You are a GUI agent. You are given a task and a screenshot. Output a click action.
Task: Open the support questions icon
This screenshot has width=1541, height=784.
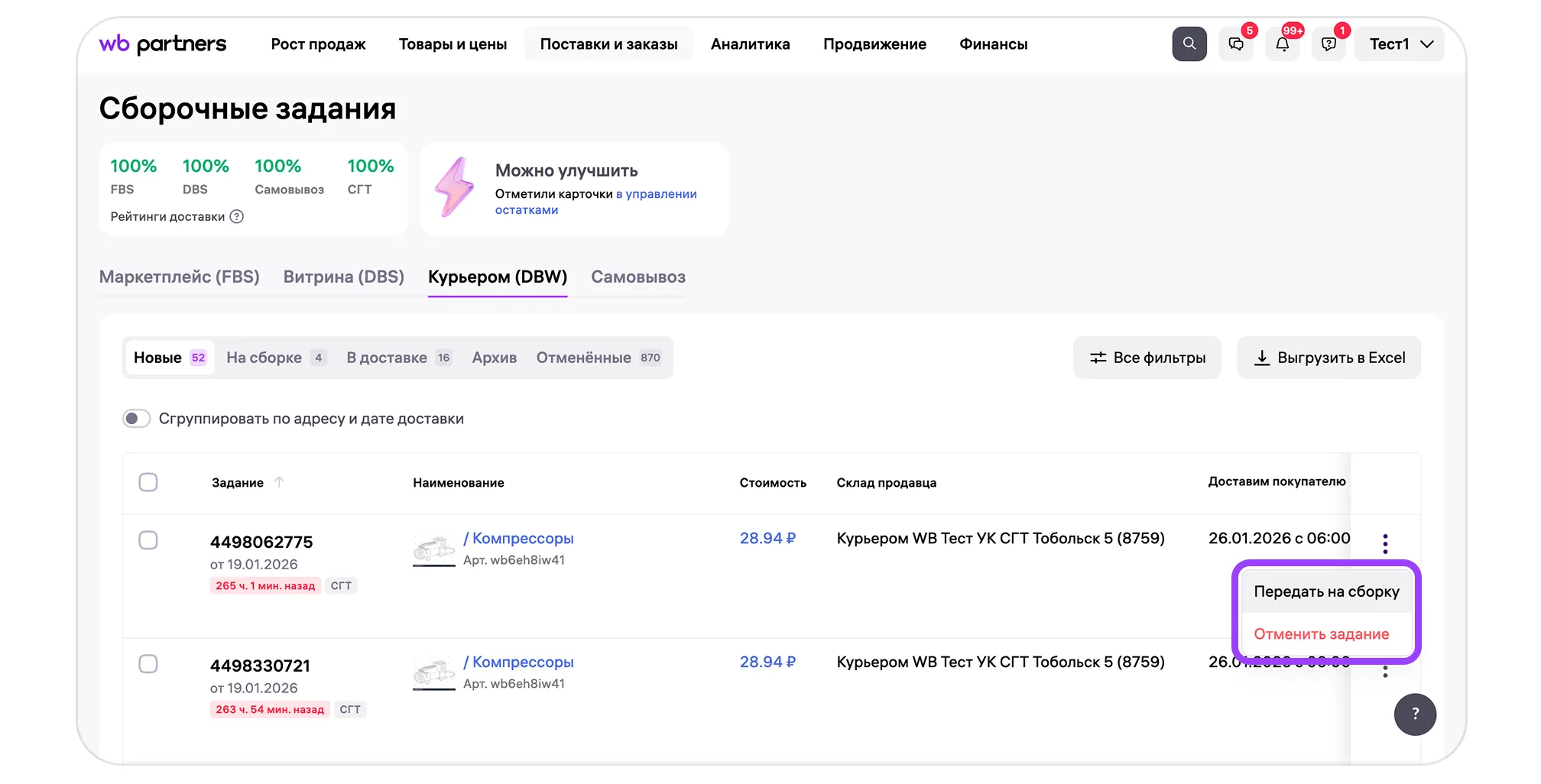pyautogui.click(x=1329, y=44)
